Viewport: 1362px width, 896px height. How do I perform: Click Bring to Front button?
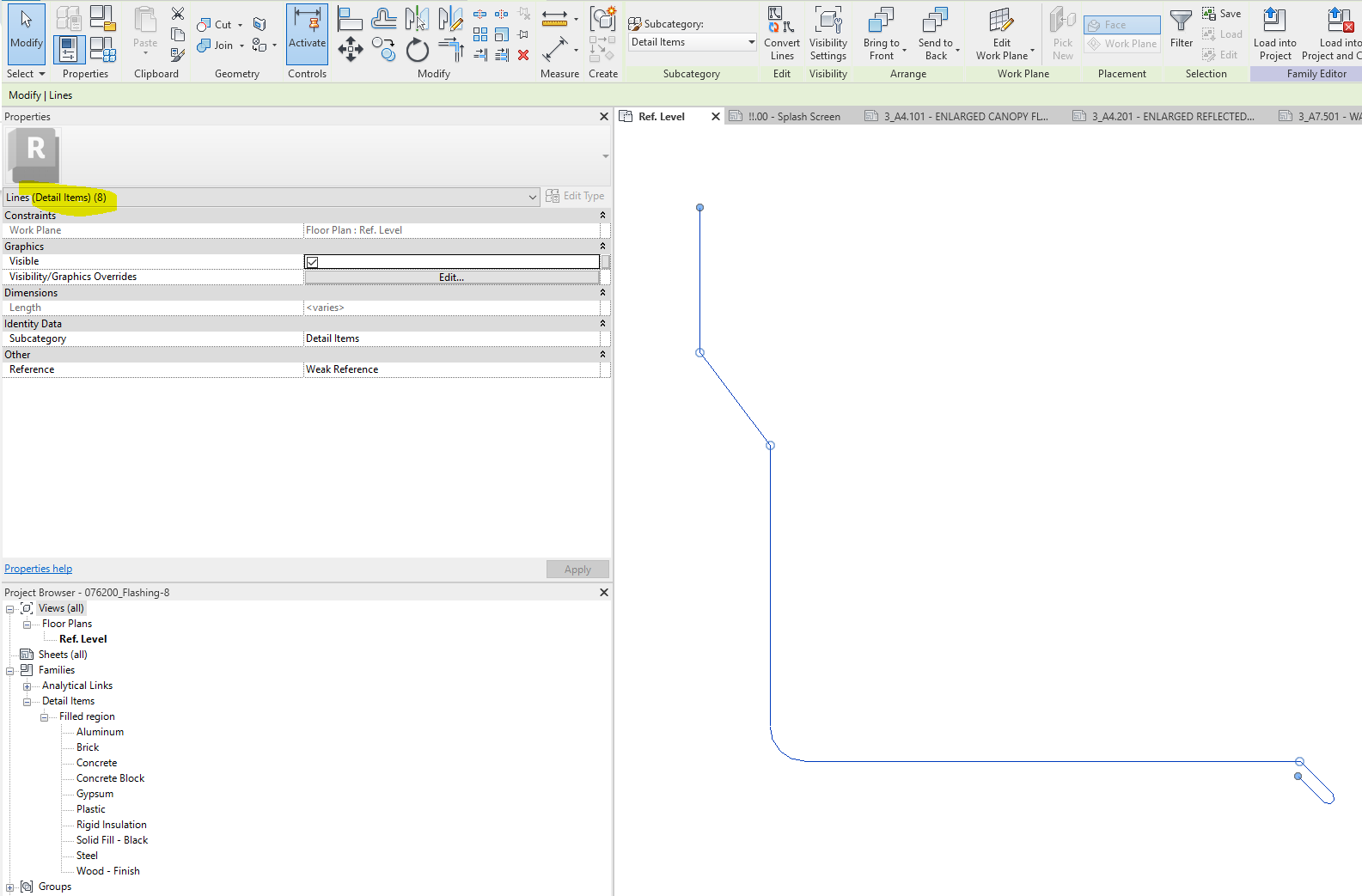[882, 34]
